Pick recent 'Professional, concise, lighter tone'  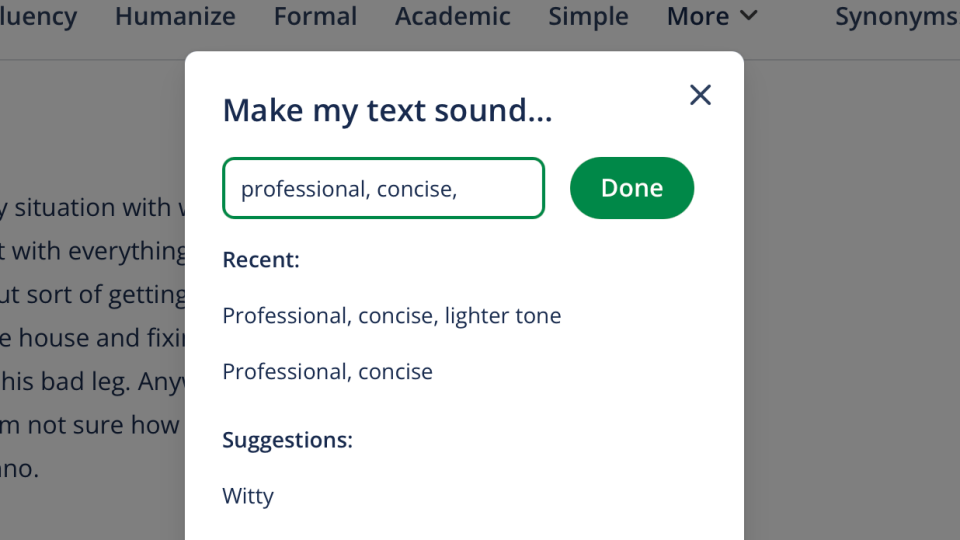(x=391, y=316)
